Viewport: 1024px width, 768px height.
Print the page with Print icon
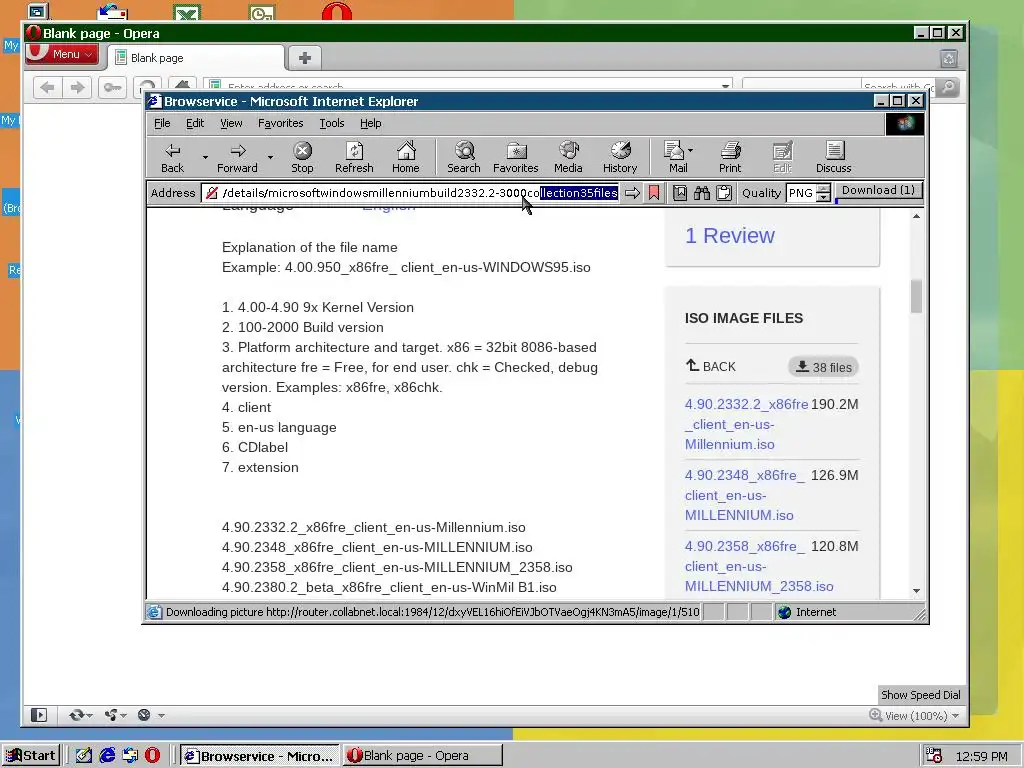[730, 157]
